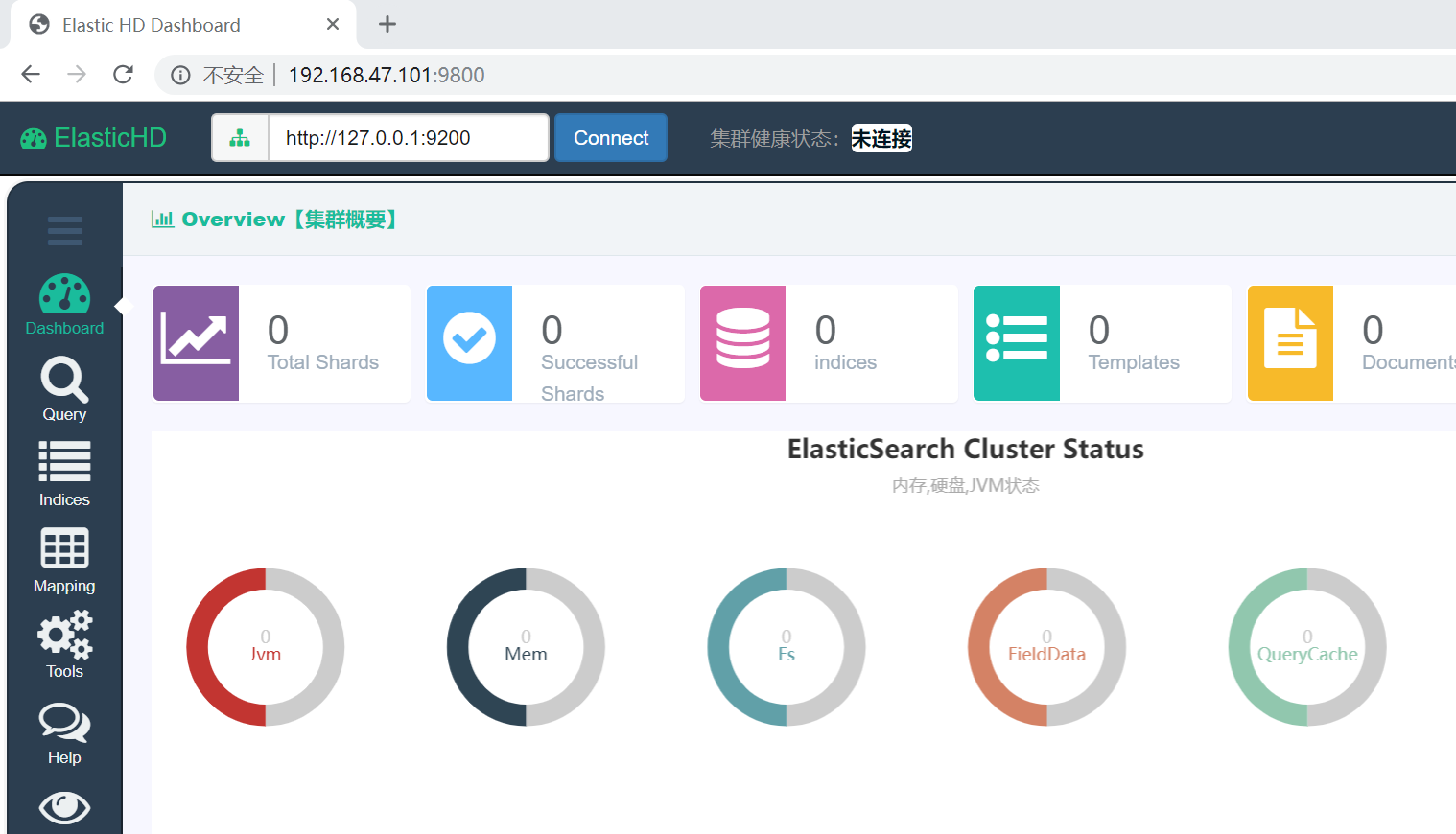Image resolution: width=1456 pixels, height=834 pixels.
Task: Click the Jvm donut gauge
Action: pos(266,647)
